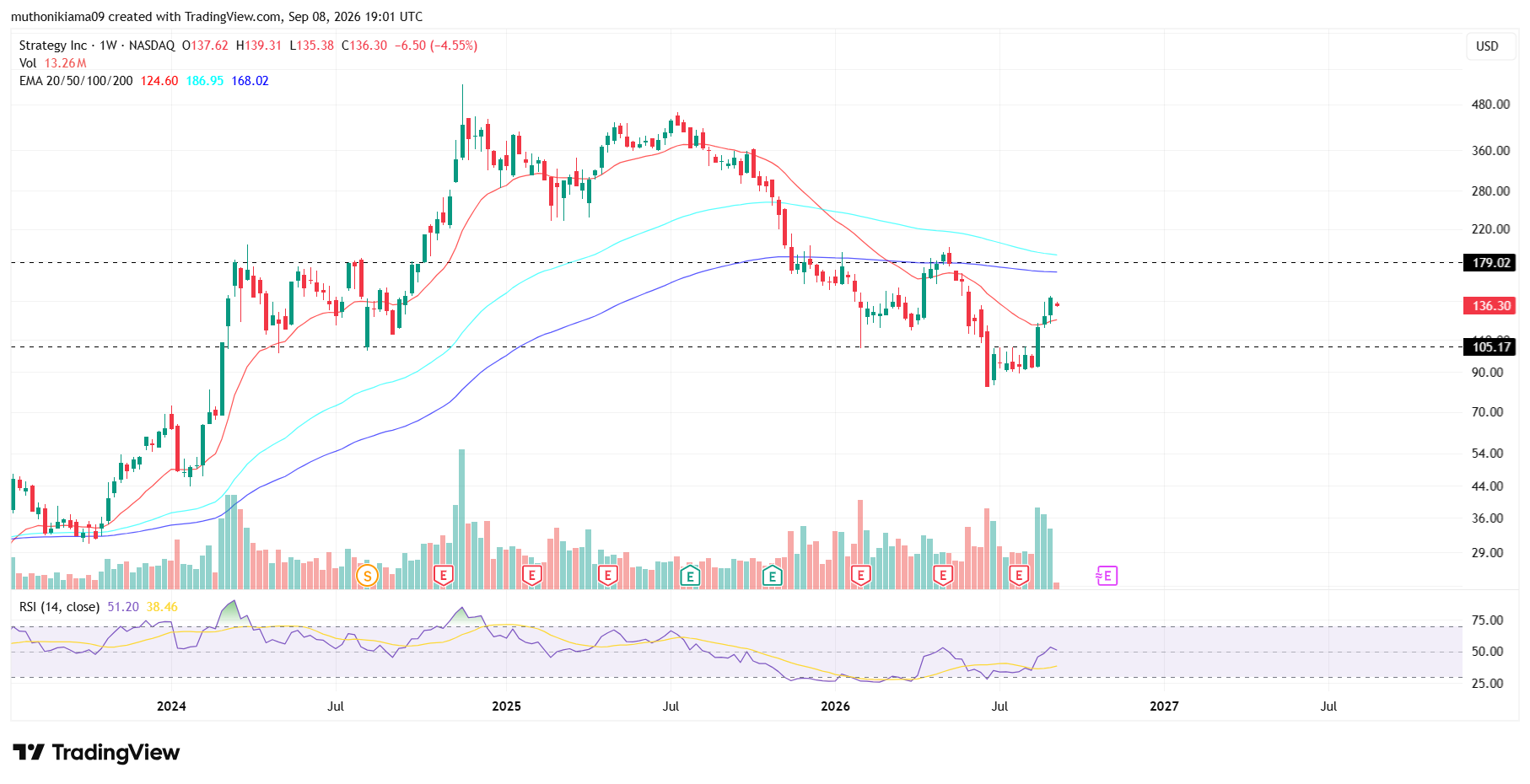Click the open value O137.62
1530x784 pixels.
tap(205, 46)
